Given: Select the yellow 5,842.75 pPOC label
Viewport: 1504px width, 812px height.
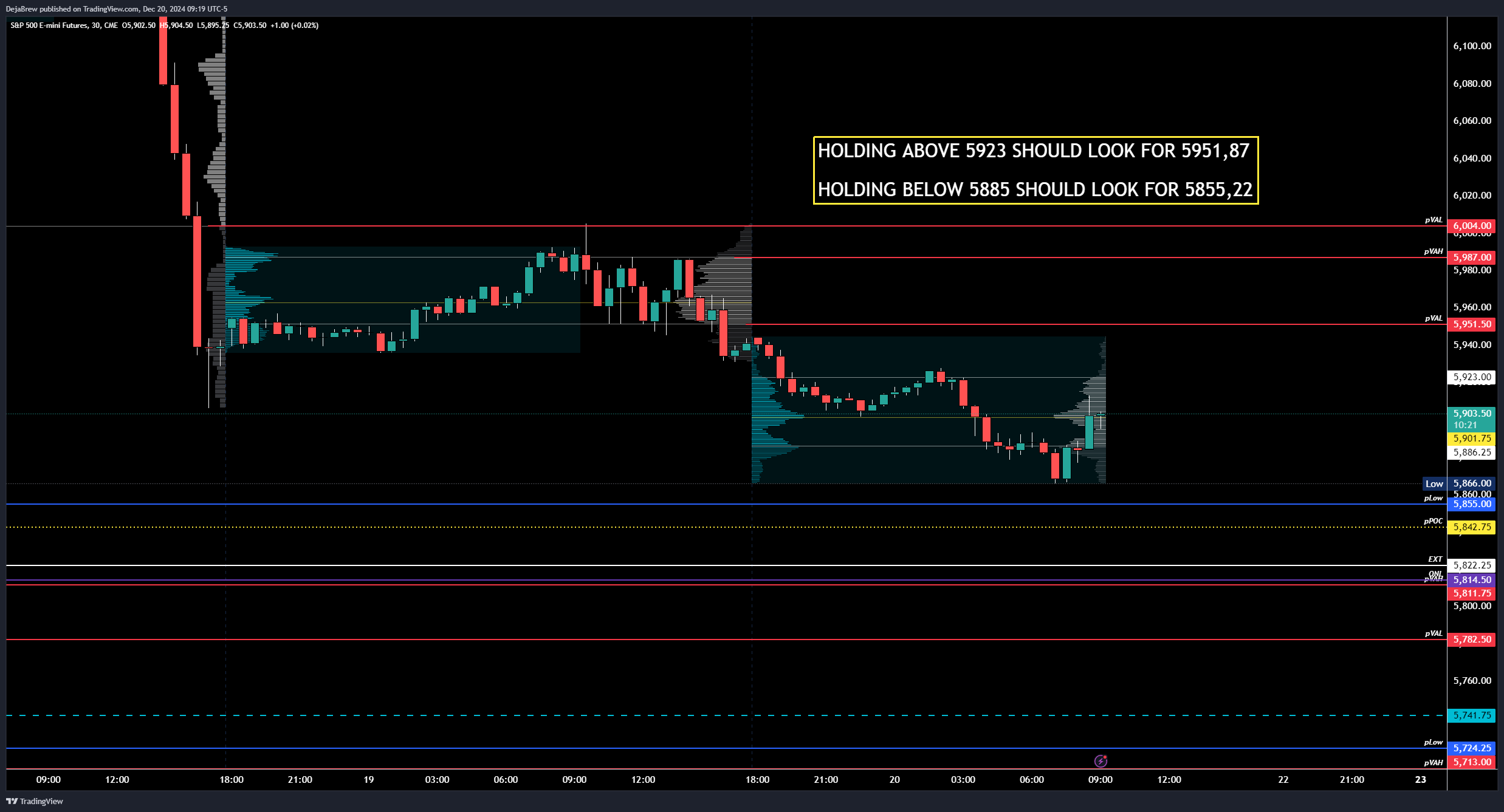Looking at the screenshot, I should (x=1471, y=527).
